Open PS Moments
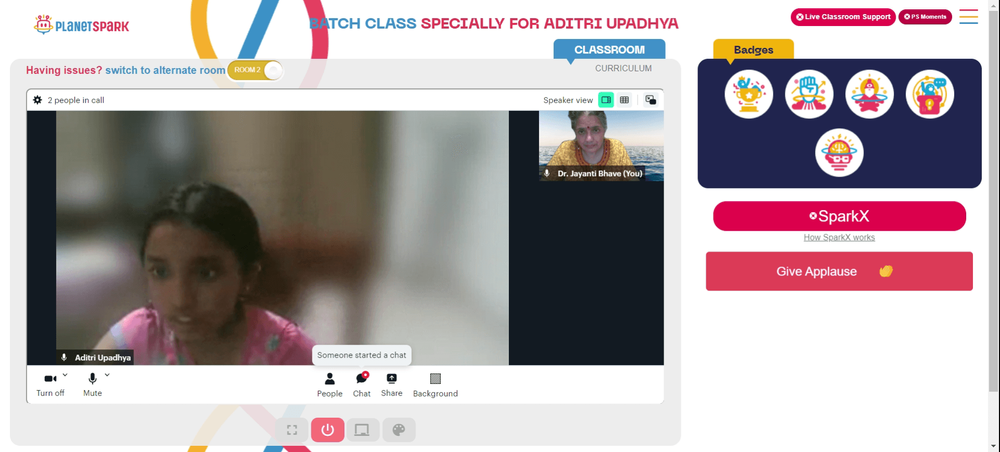Screen dimensions: 1000x452 925,17
